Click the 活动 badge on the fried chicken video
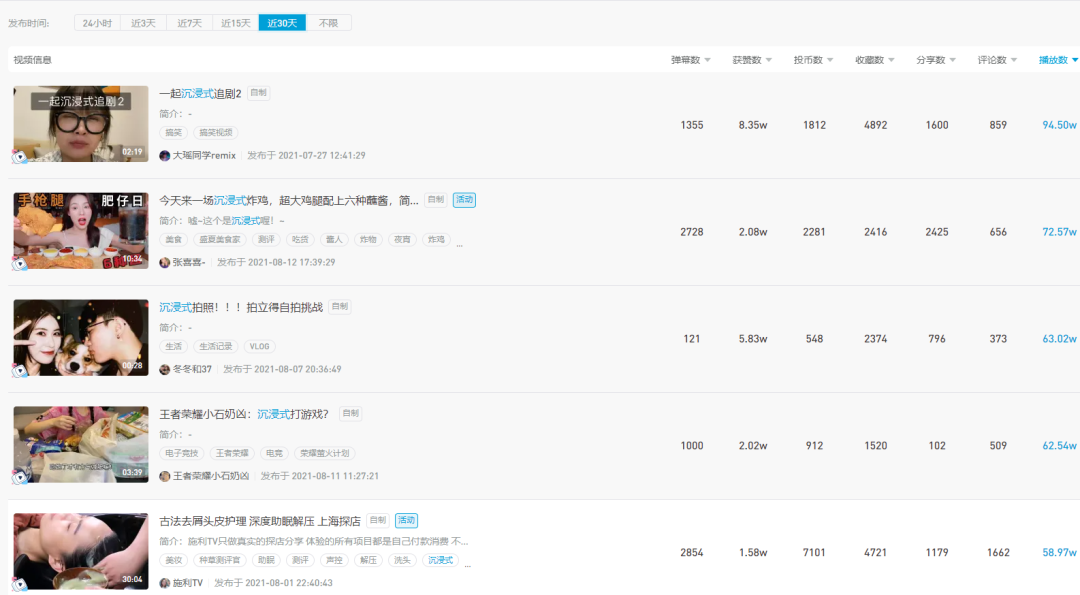This screenshot has height=595, width=1080. 462,199
